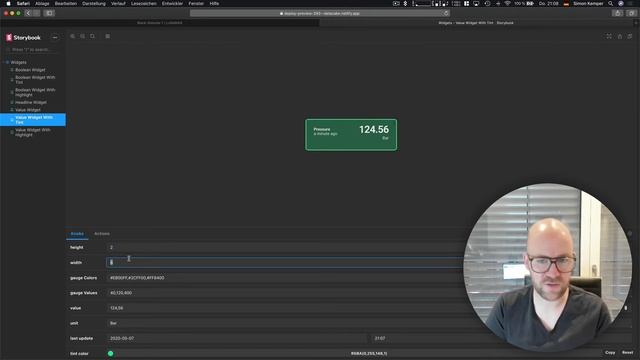640x360 pixels.
Task: Click the last update date field
Action: point(237,338)
